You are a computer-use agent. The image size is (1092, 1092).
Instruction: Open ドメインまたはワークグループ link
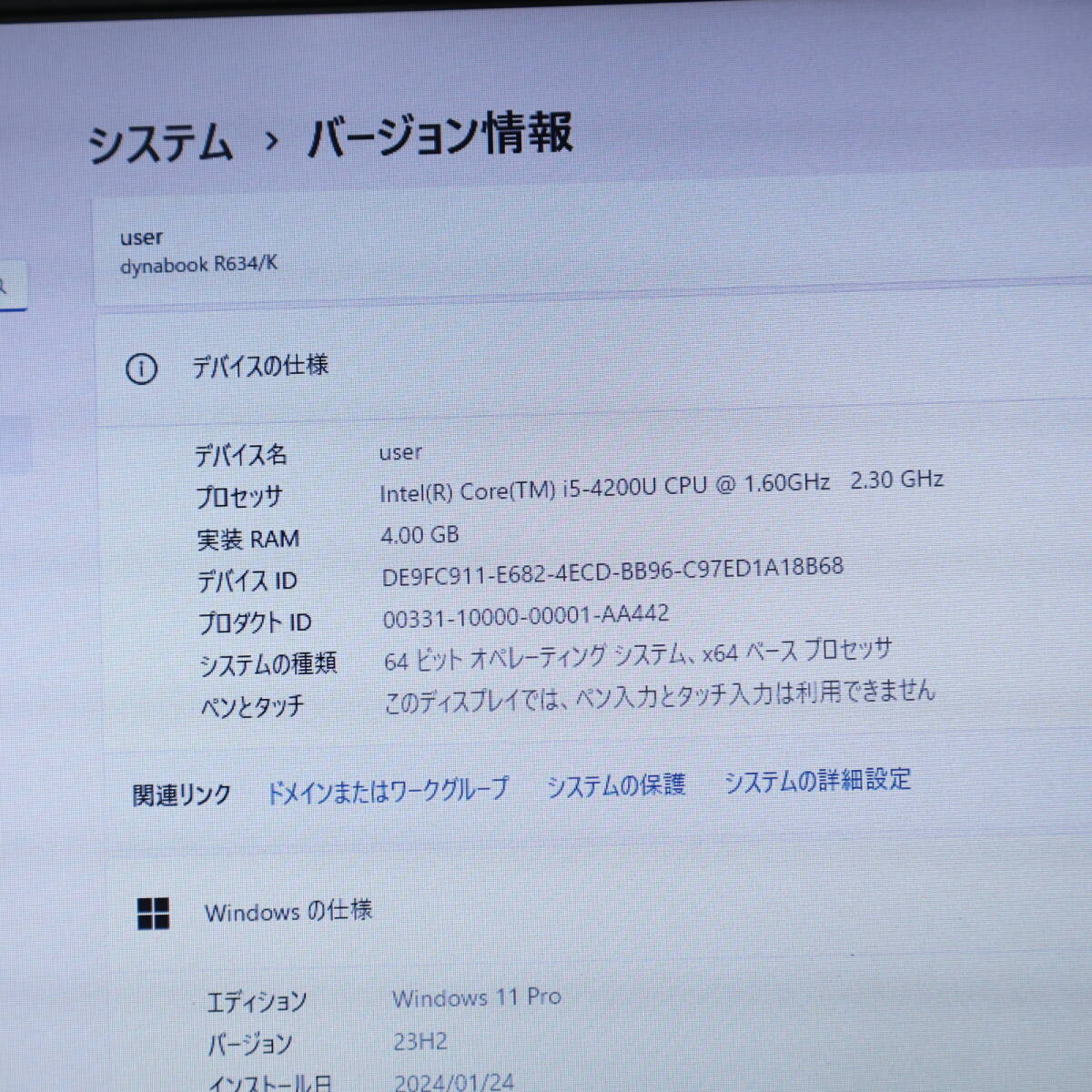tap(387, 791)
